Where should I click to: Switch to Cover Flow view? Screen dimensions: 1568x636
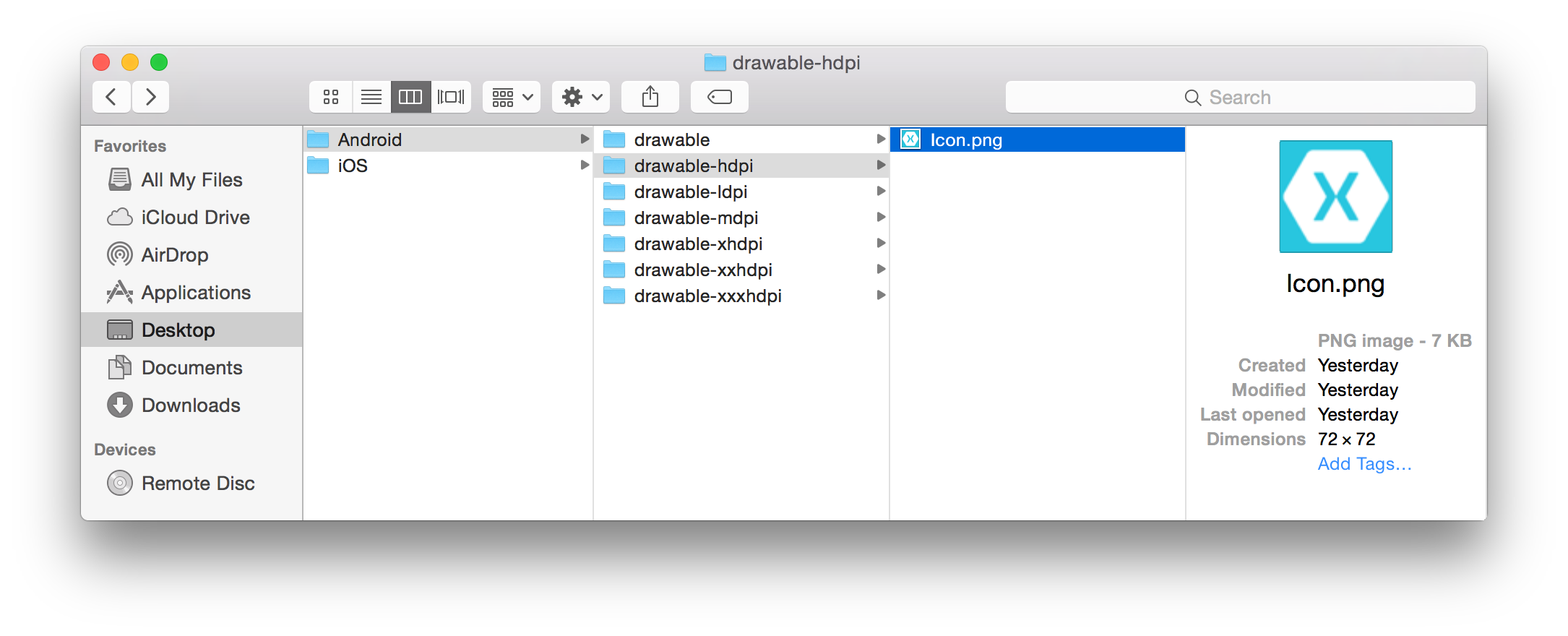pyautogui.click(x=451, y=97)
